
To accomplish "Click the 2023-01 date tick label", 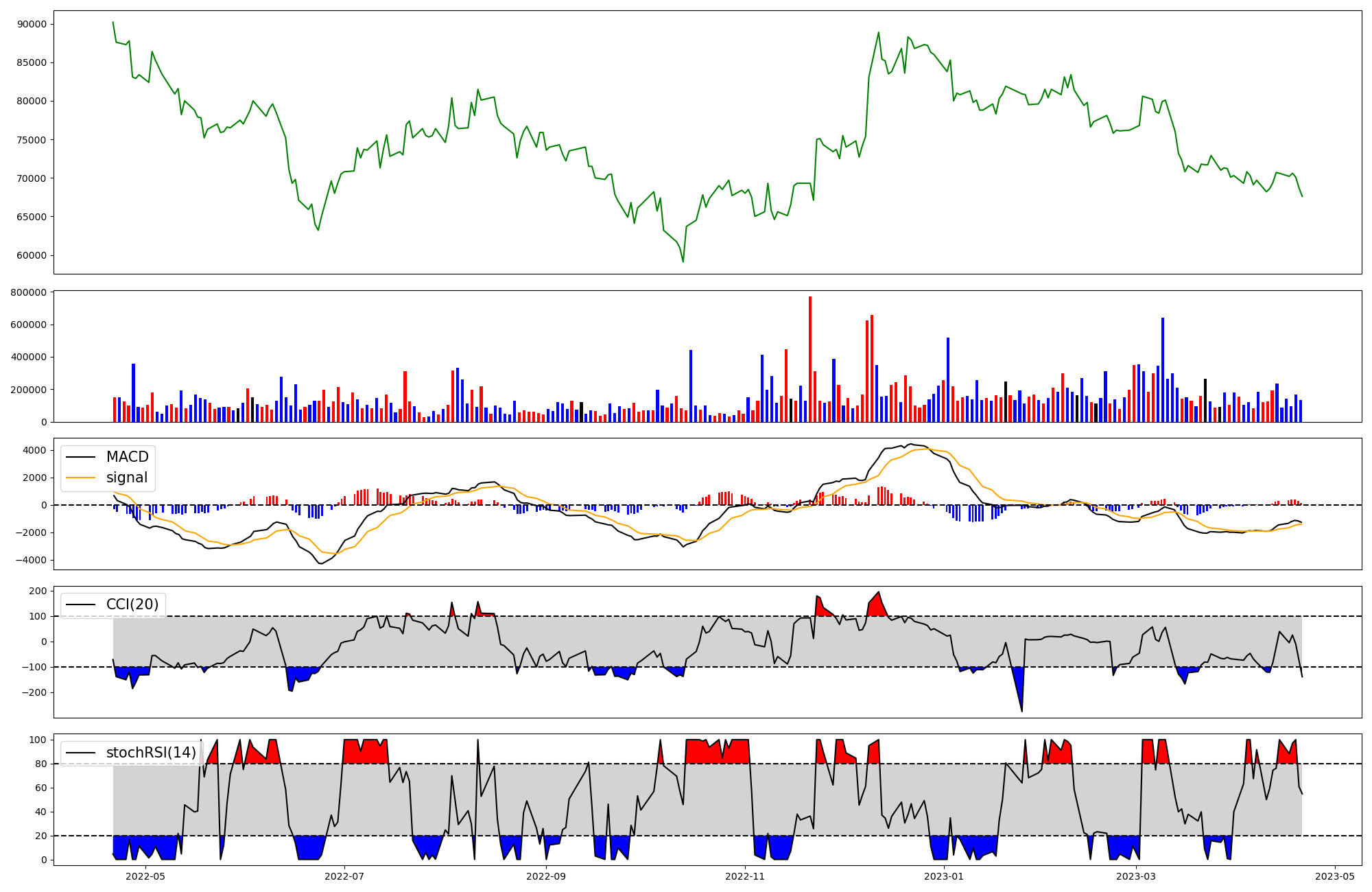I will (944, 876).
